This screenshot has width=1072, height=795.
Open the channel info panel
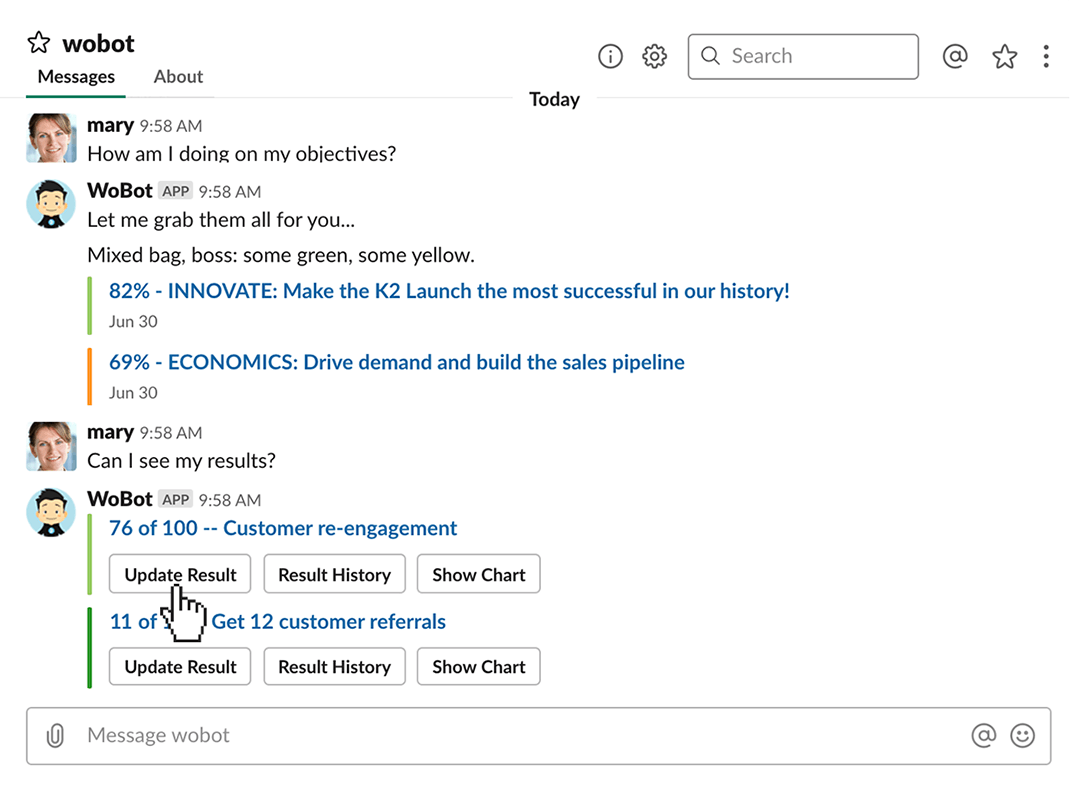(x=610, y=56)
